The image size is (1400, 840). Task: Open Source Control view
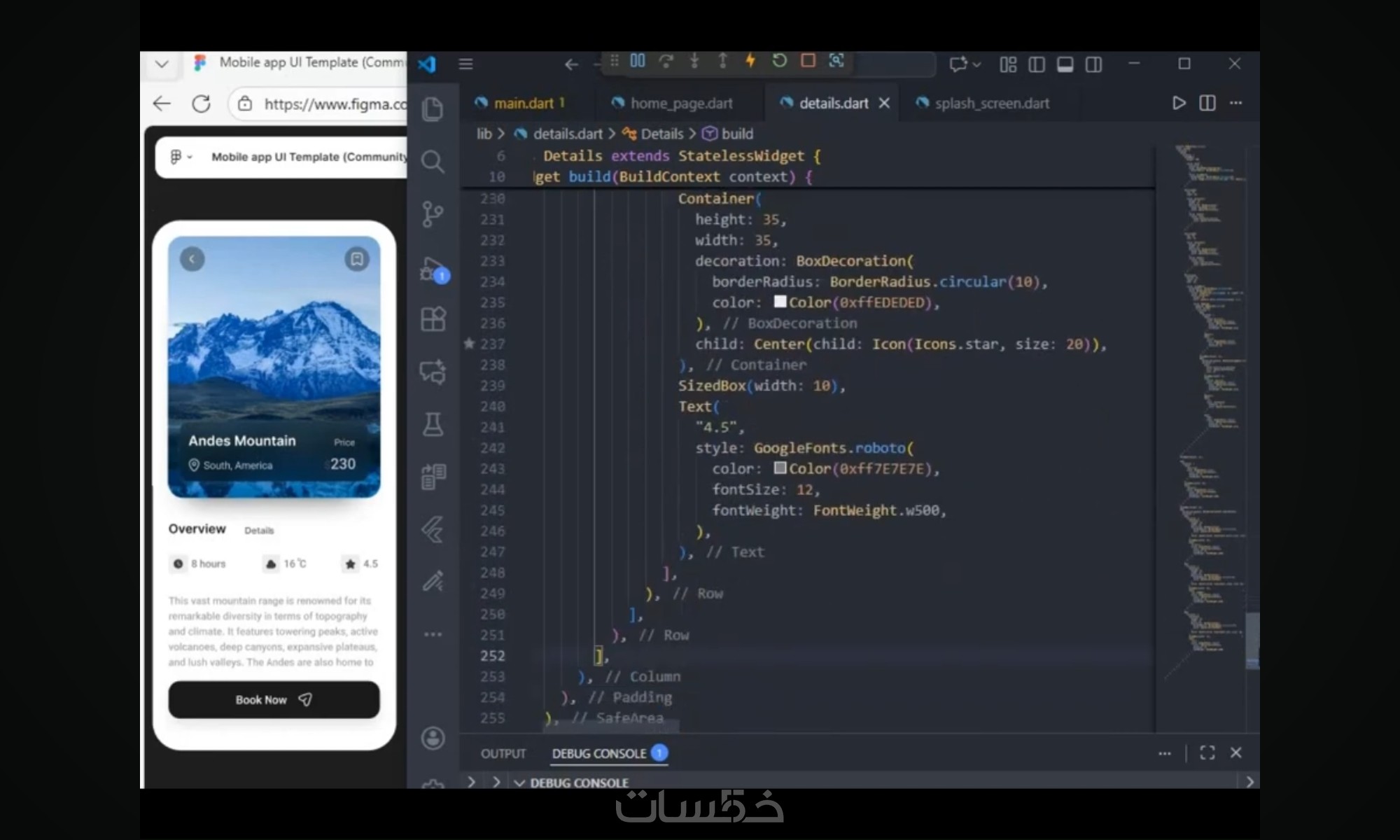433,213
